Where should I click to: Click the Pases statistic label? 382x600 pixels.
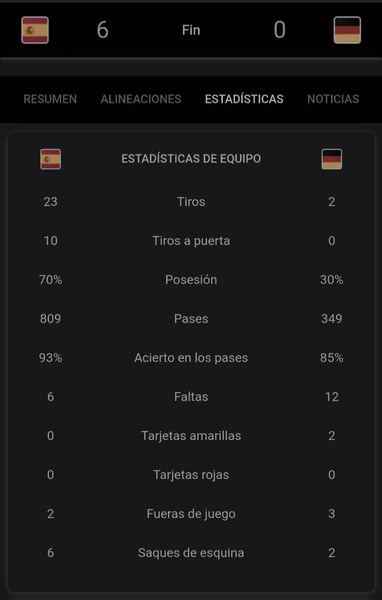pyautogui.click(x=191, y=319)
